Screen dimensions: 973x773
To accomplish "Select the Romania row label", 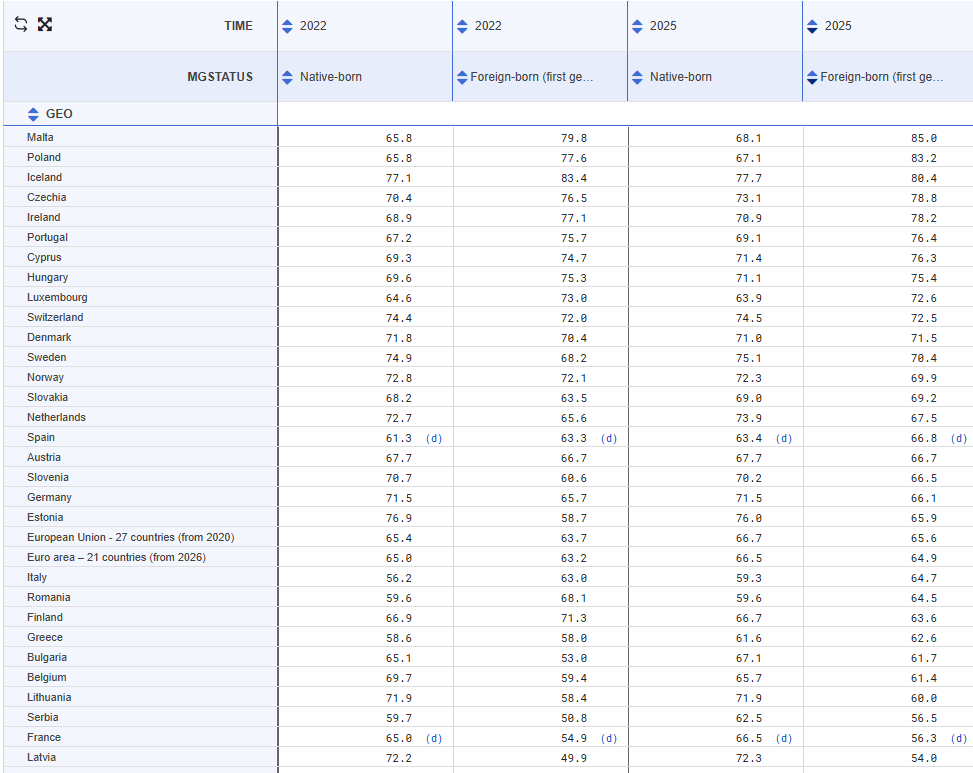I will tap(48, 597).
